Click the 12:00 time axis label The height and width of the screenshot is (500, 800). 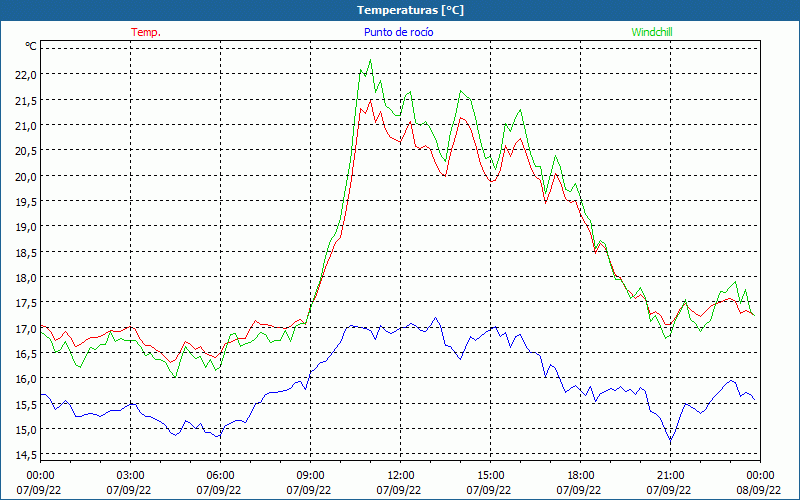[x=401, y=476]
